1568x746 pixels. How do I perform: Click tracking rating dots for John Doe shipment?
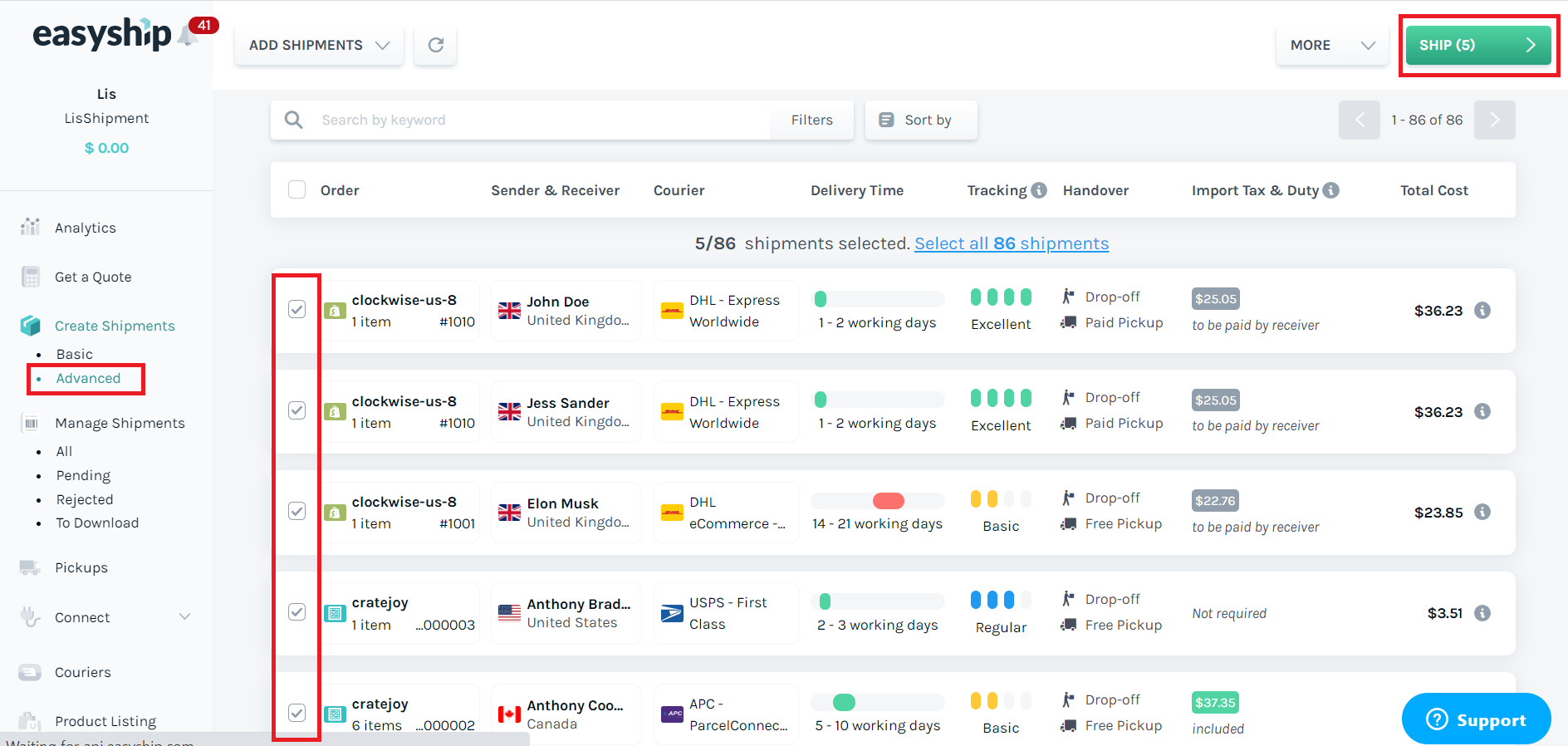[1001, 297]
